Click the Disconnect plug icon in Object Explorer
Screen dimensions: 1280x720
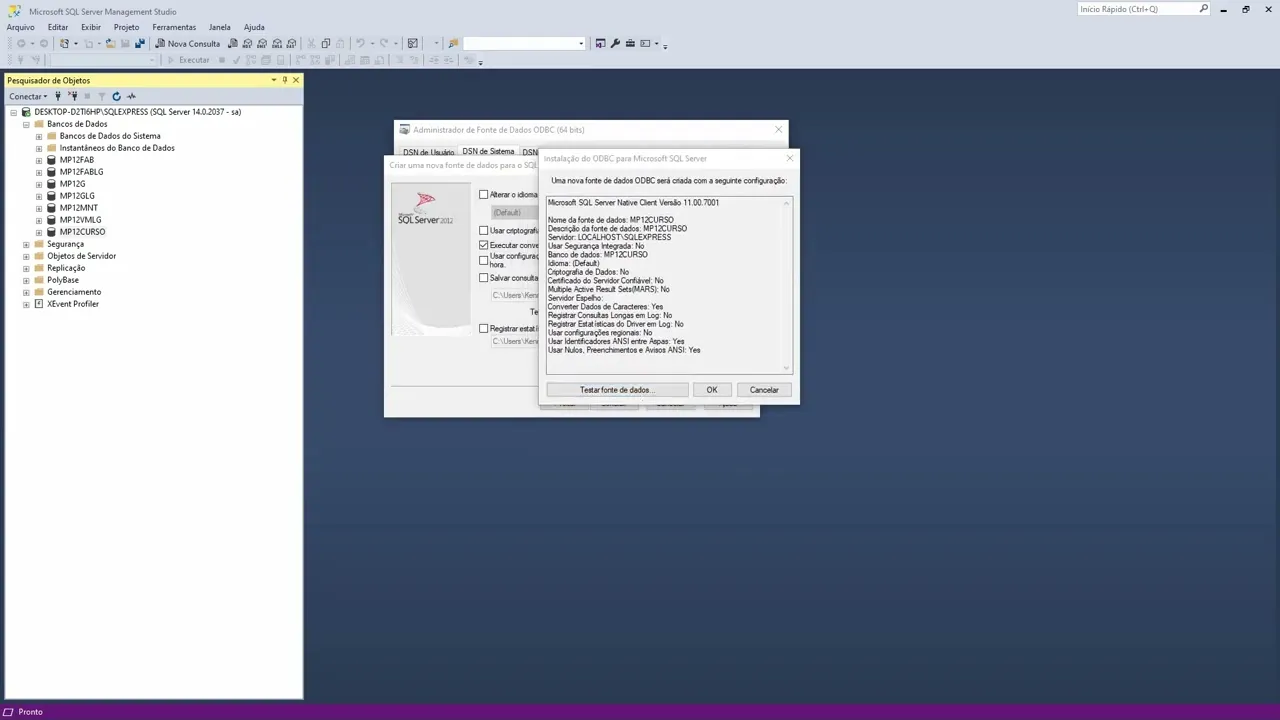pos(72,96)
